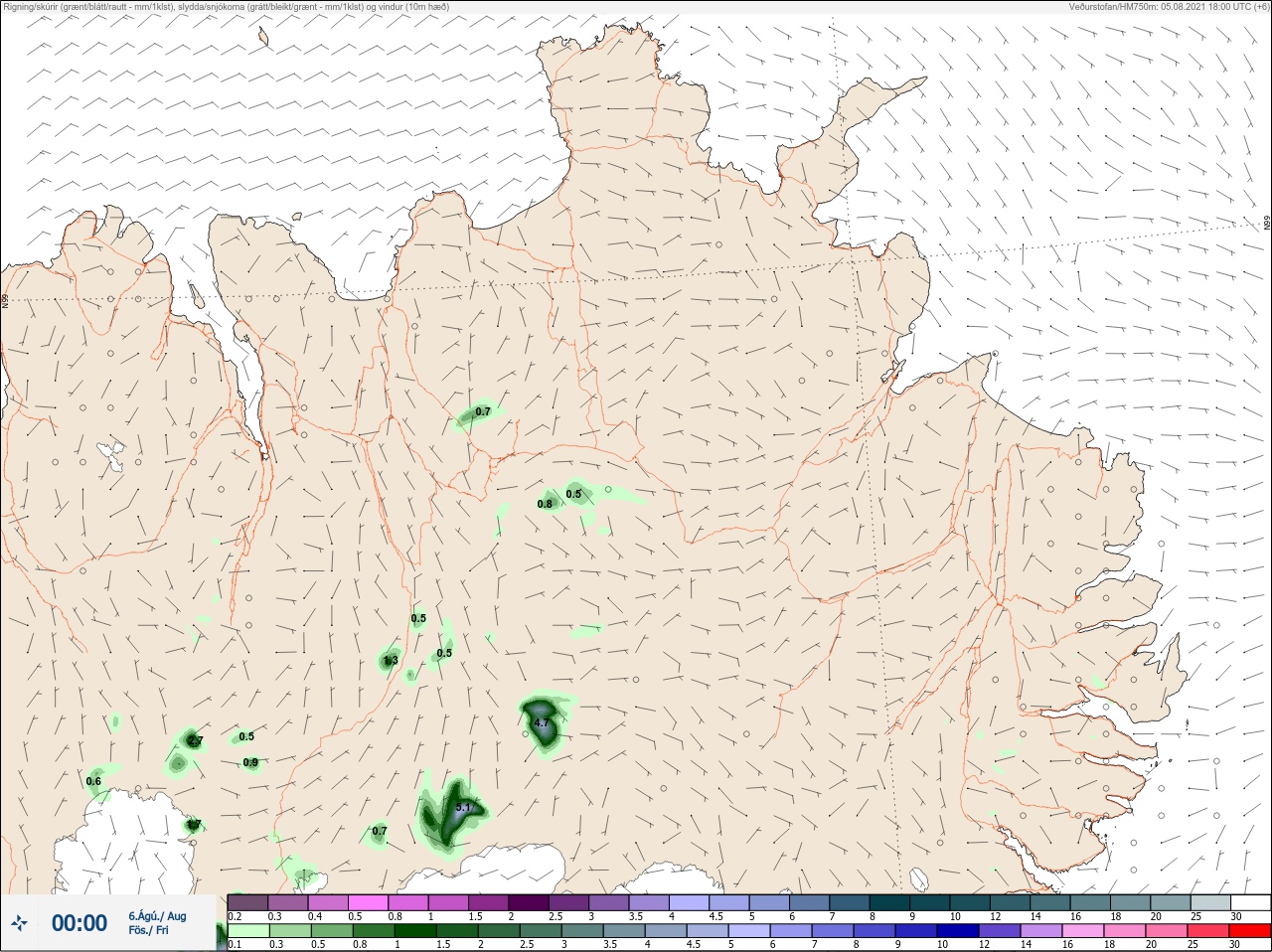Pick the light lavender 4.5 swatch in top legend
The width and height of the screenshot is (1272, 952).
tap(728, 902)
